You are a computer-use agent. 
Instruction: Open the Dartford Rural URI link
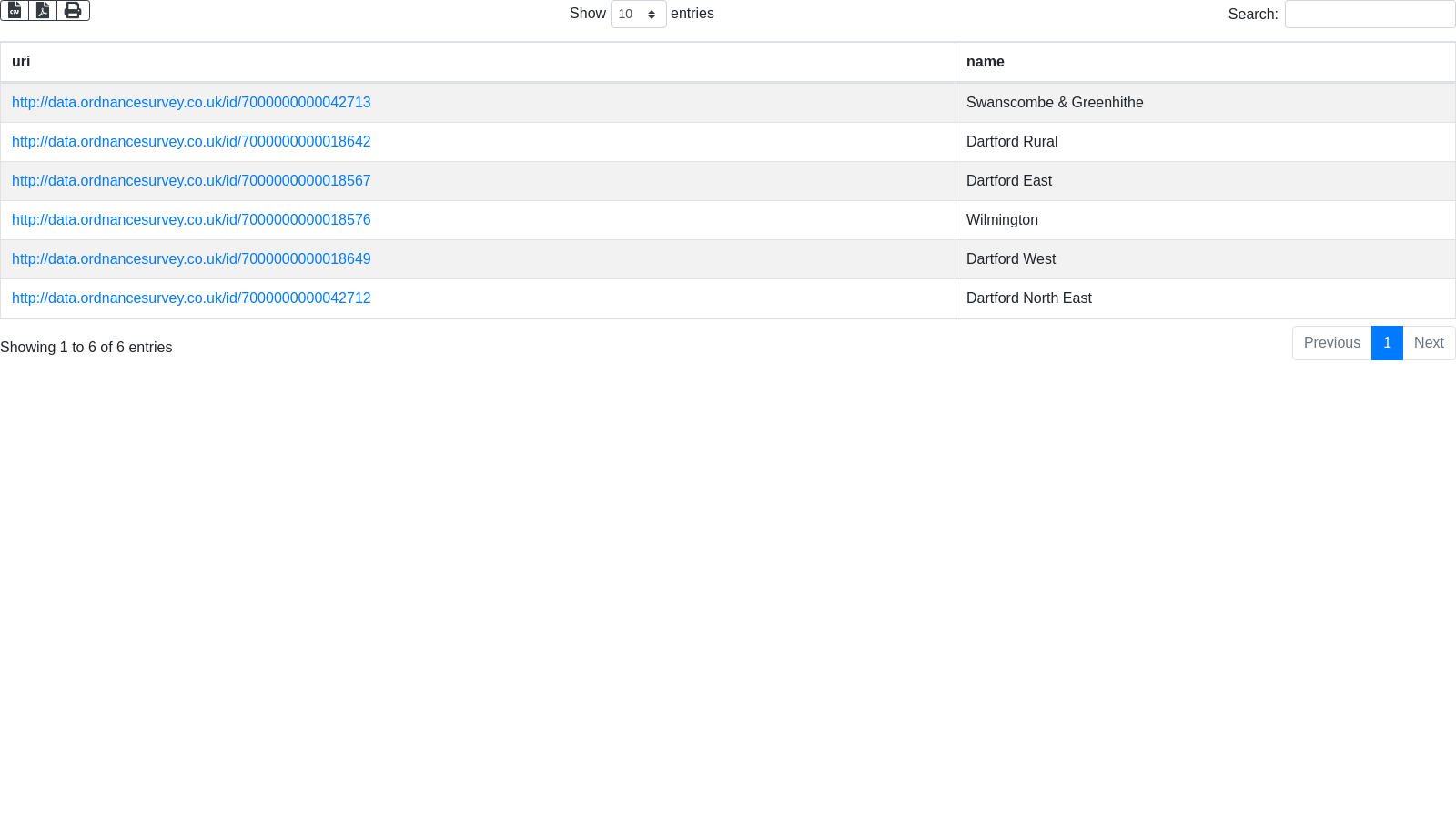(191, 142)
